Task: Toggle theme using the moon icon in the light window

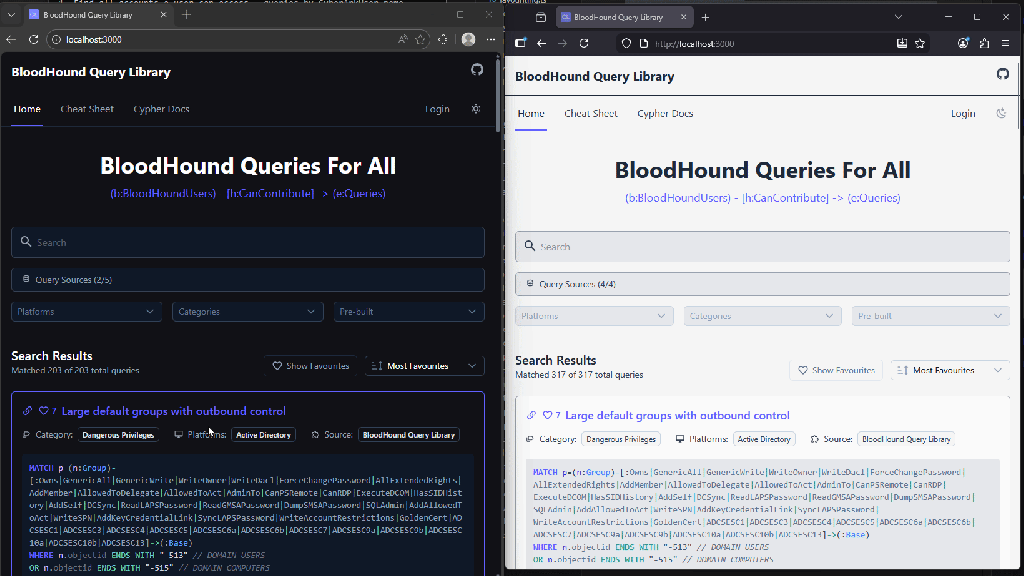Action: pos(1002,113)
